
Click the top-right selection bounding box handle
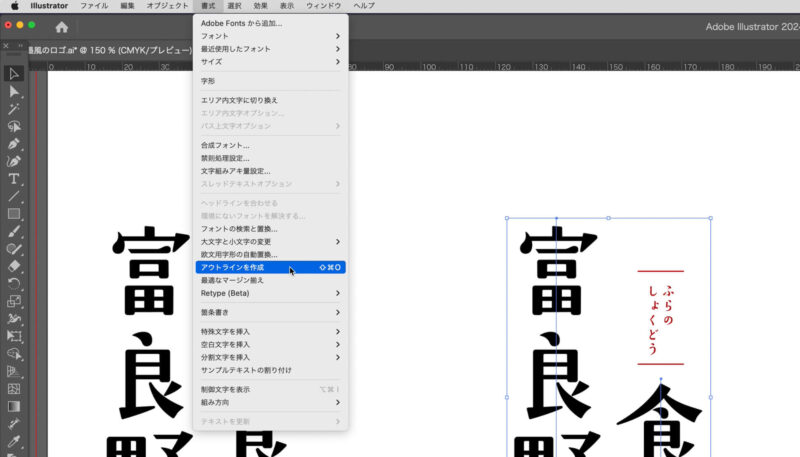[x=711, y=218]
